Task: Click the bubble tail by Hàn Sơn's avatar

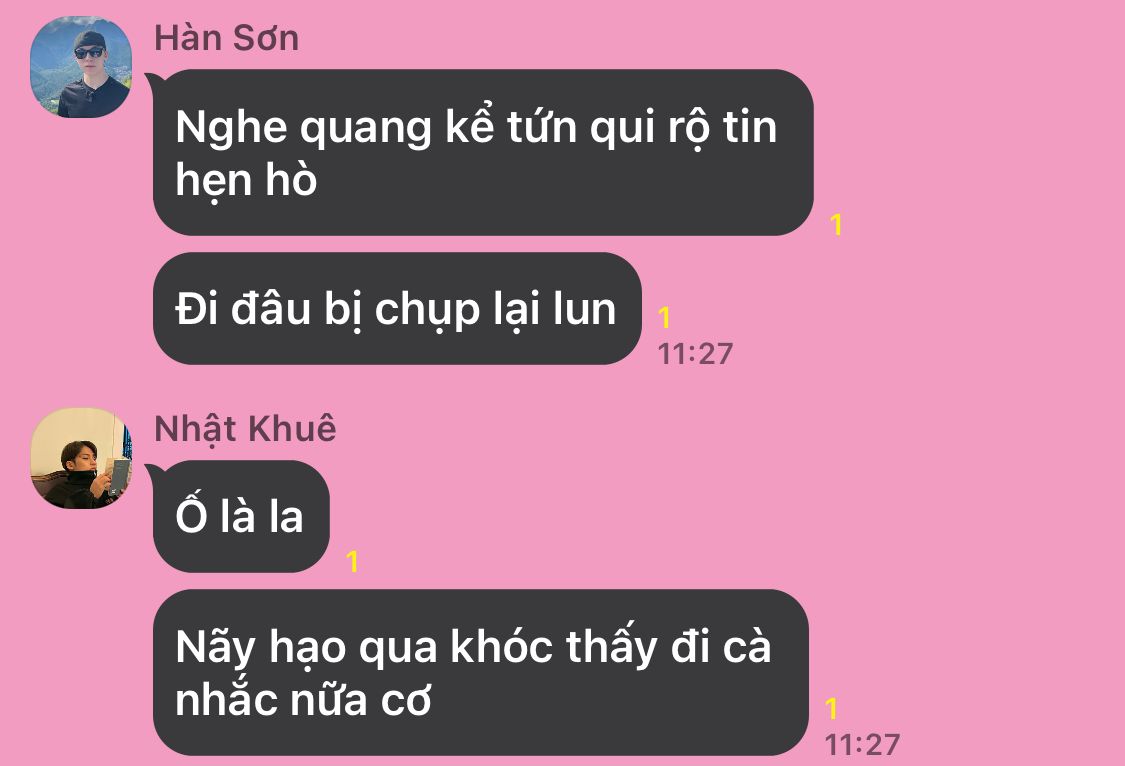Action: (152, 80)
